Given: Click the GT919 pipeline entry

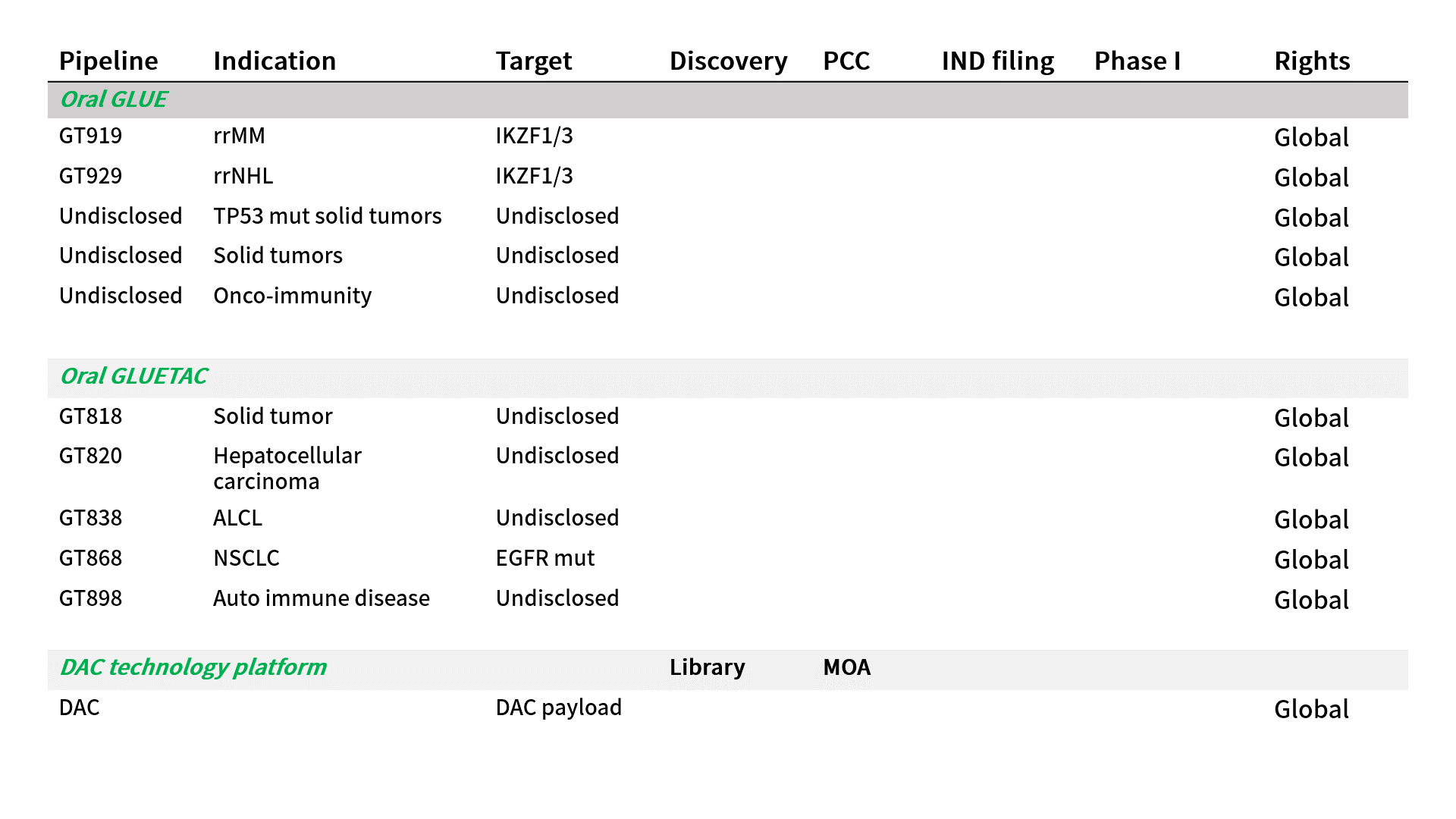Looking at the screenshot, I should [90, 136].
